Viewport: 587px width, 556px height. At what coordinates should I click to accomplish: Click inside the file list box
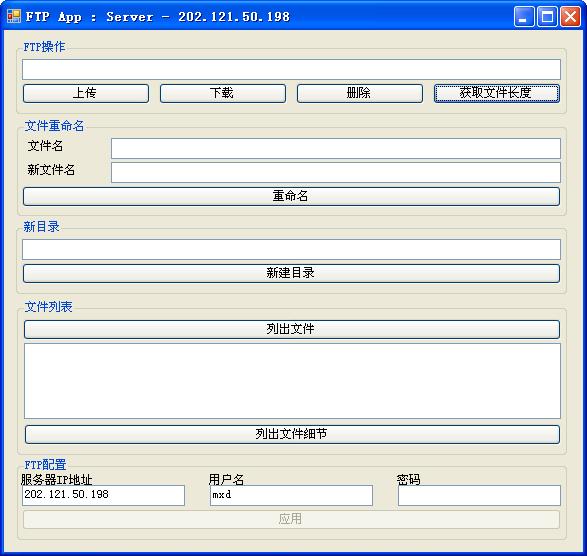point(292,381)
